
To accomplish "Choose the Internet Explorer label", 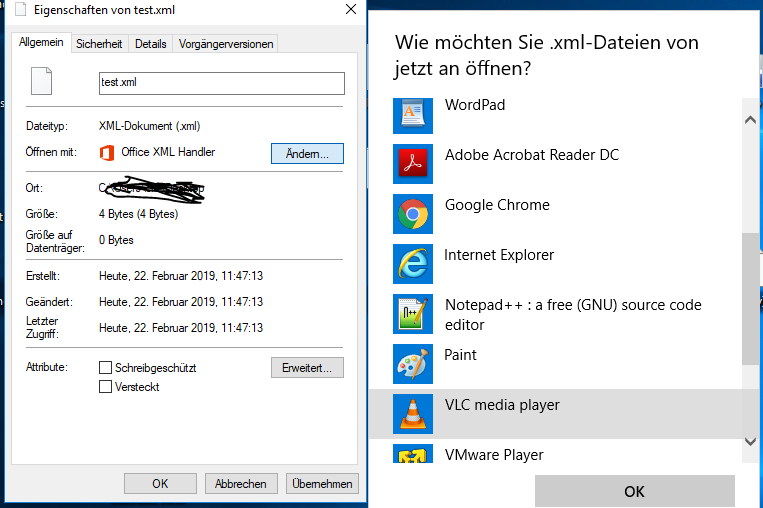I will (x=499, y=255).
